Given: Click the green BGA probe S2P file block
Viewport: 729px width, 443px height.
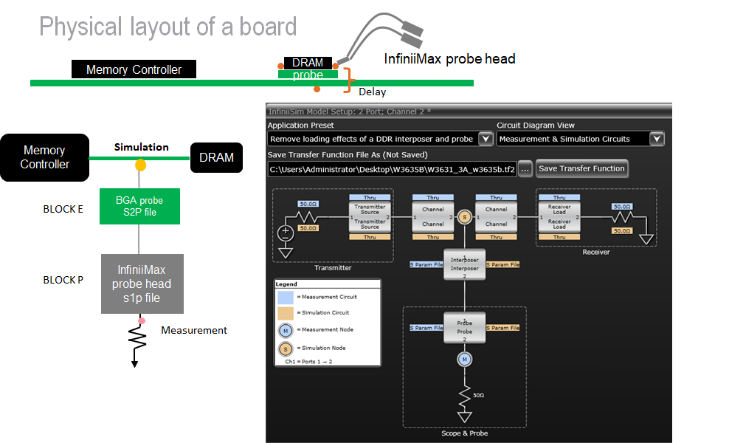Looking at the screenshot, I should click(139, 206).
